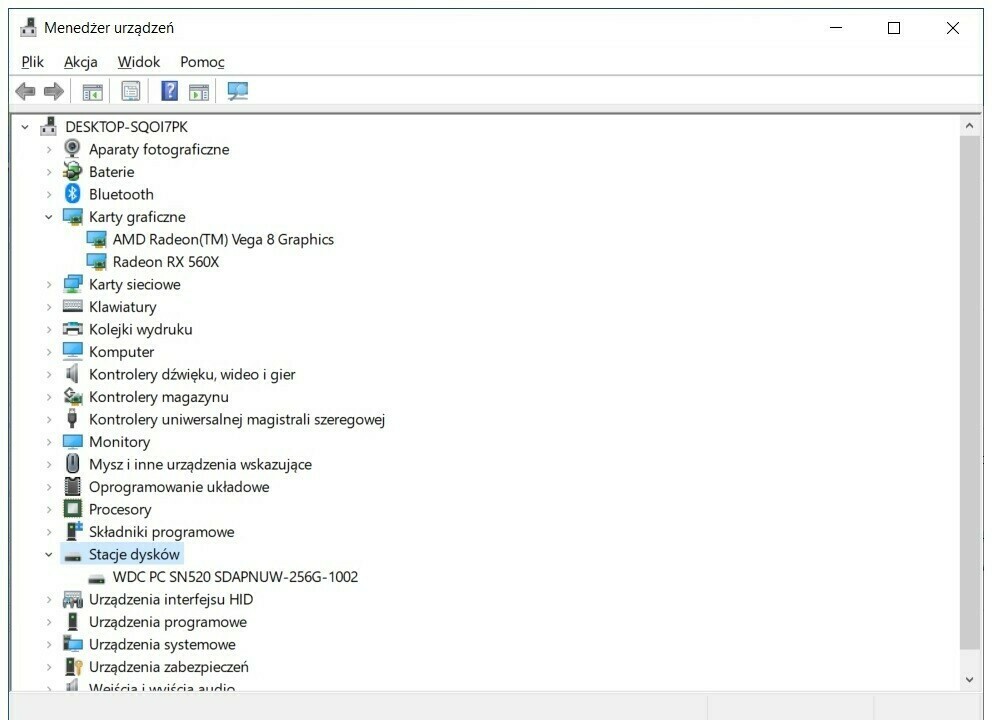Expand the Karty sieciowe category
Viewport: 997px width, 720px height.
click(x=48, y=284)
